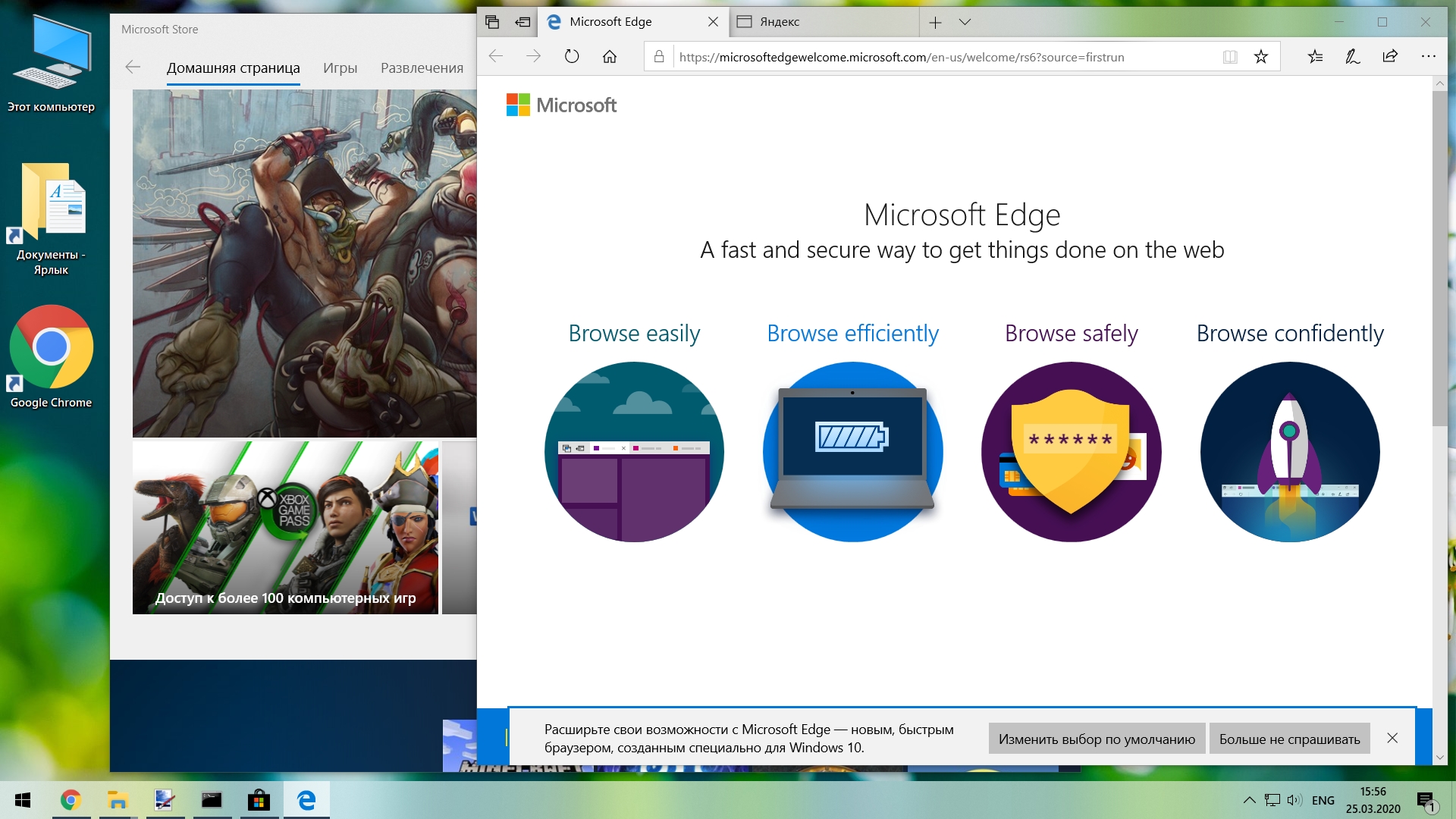Image resolution: width=1456 pixels, height=819 pixels.
Task: Click the laptop battery illustration
Action: click(x=852, y=452)
